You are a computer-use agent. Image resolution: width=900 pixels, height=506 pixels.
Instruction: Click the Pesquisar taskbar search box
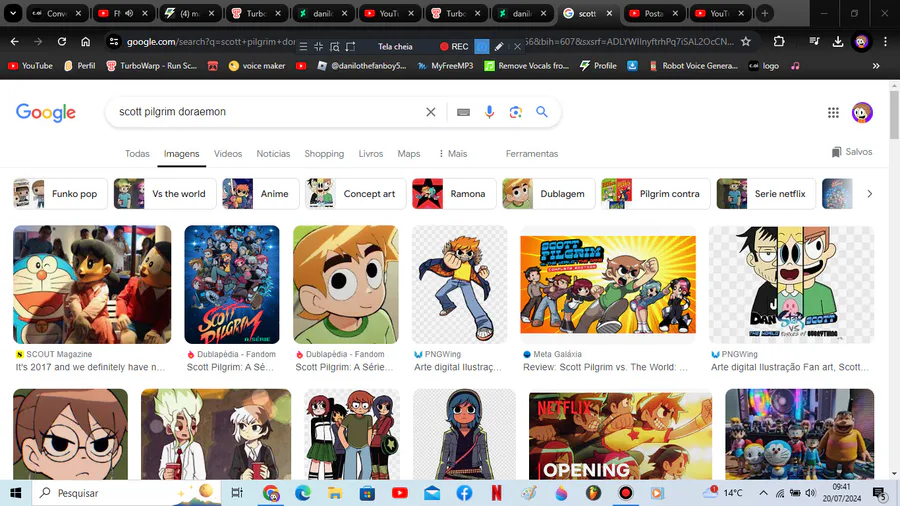pos(126,493)
